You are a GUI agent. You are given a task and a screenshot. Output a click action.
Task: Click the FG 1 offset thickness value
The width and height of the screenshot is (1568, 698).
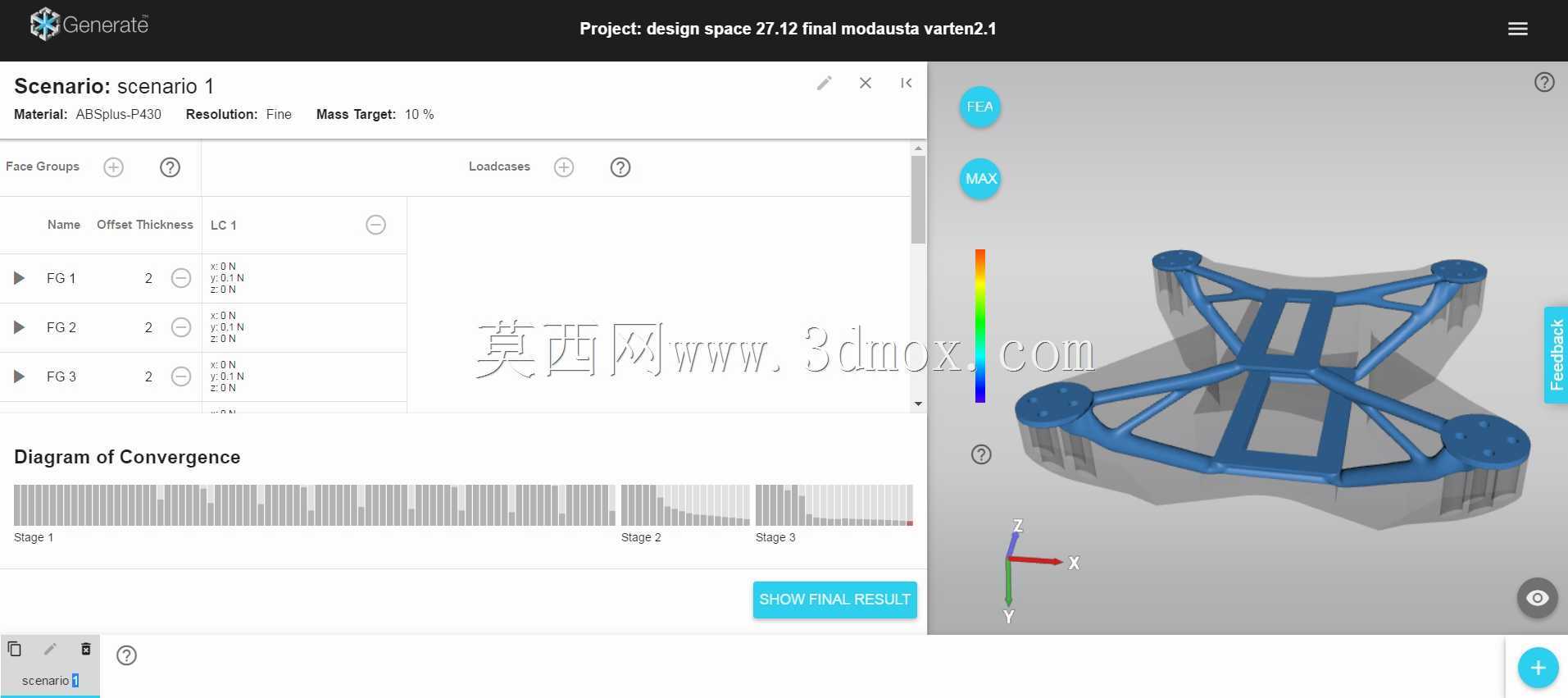(x=148, y=278)
